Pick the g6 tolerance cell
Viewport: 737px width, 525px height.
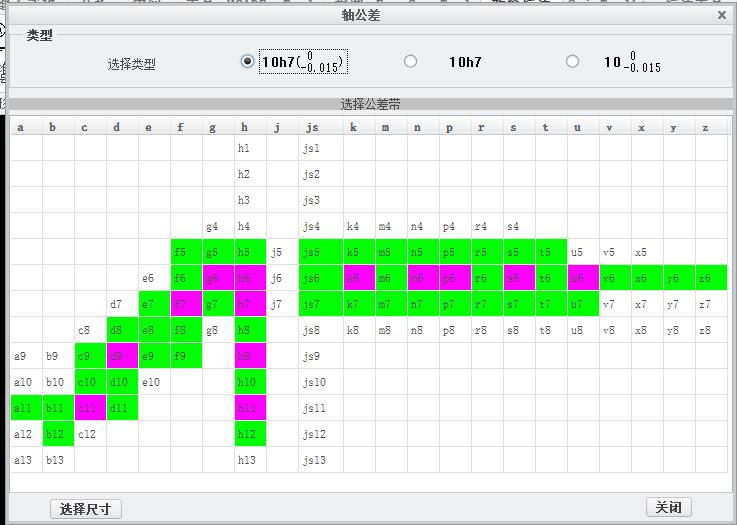coord(218,278)
